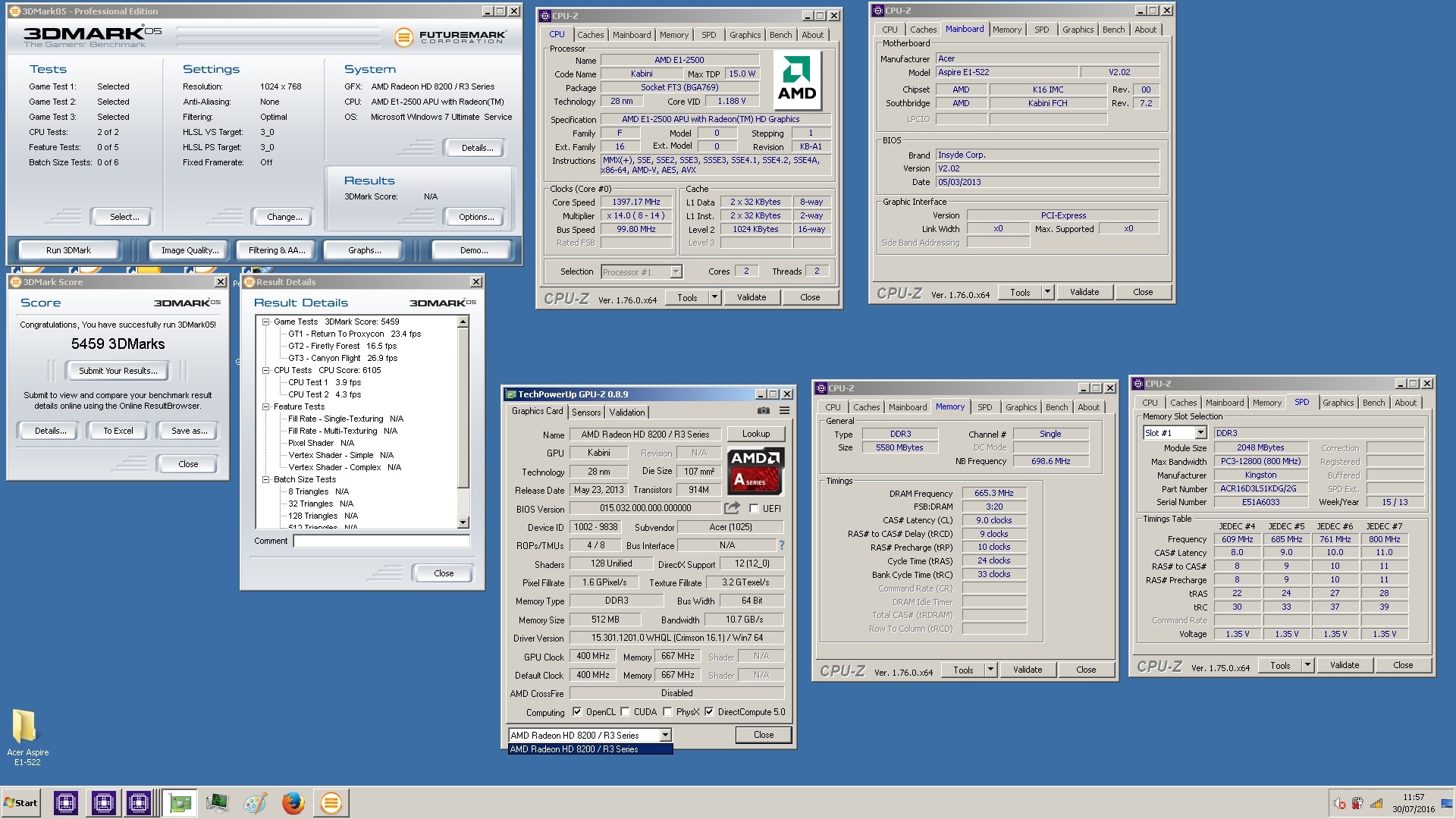The height and width of the screenshot is (819, 1456).
Task: Open Tools dropdown arrow in CPU-Z Memory window
Action: (x=990, y=670)
